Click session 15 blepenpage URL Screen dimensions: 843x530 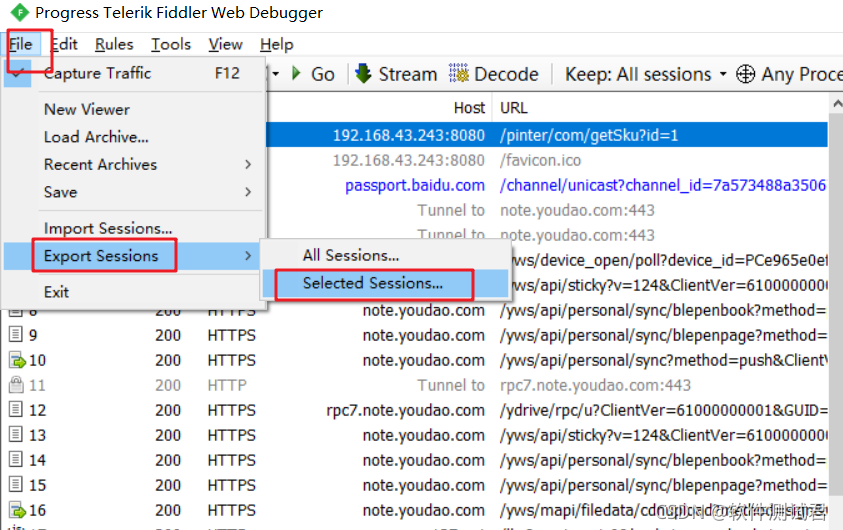point(663,485)
